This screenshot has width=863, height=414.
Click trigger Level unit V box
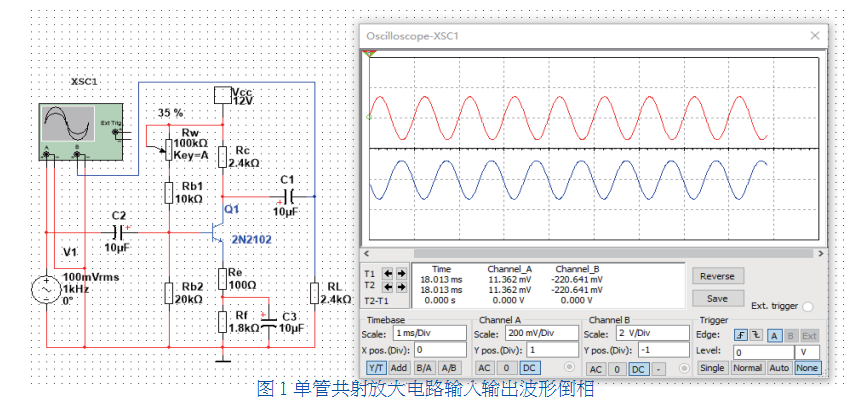tap(806, 352)
